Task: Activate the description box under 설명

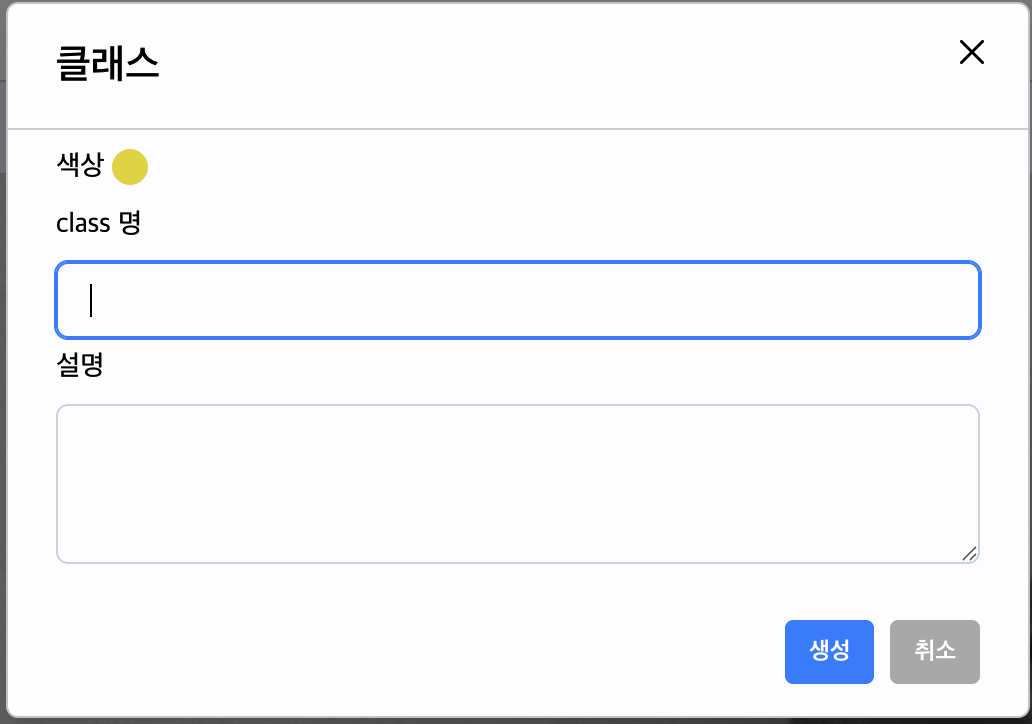Action: pyautogui.click(x=518, y=484)
